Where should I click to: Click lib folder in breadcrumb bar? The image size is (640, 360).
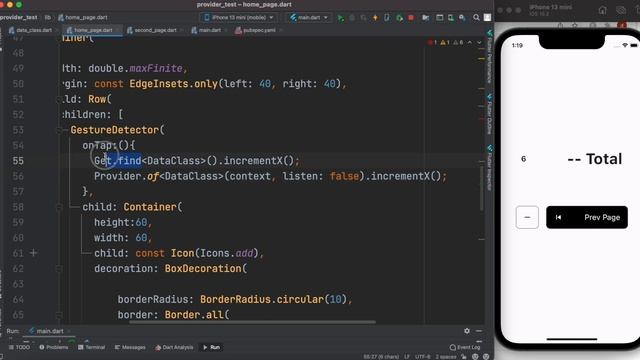click(x=48, y=18)
